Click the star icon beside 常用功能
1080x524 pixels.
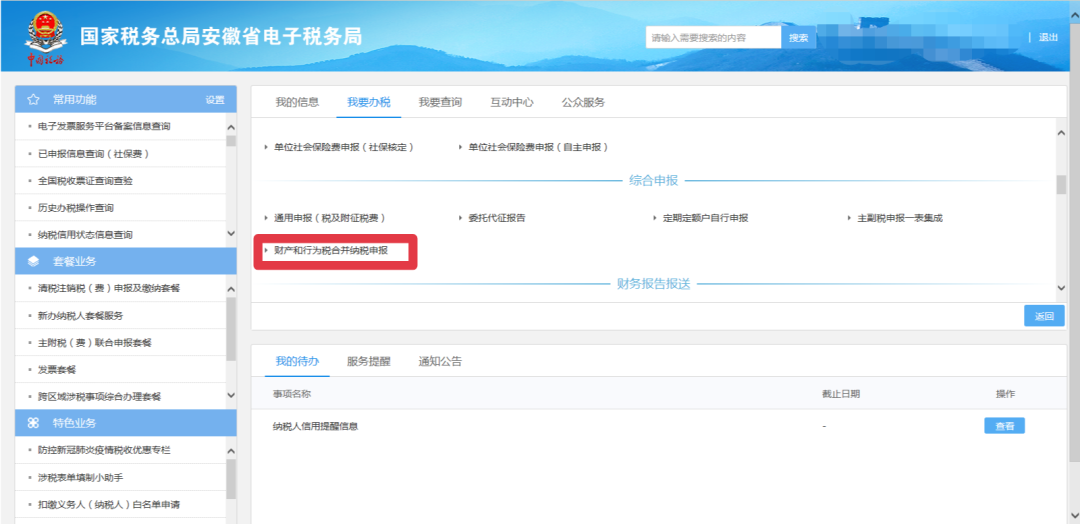pos(32,100)
